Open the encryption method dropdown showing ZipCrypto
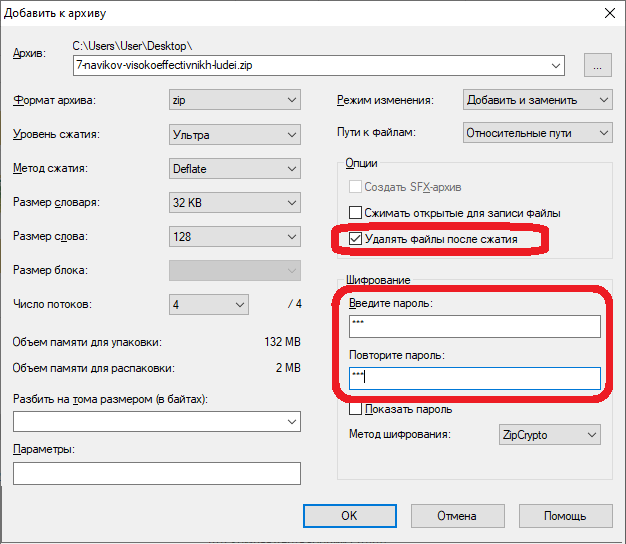 [549, 434]
